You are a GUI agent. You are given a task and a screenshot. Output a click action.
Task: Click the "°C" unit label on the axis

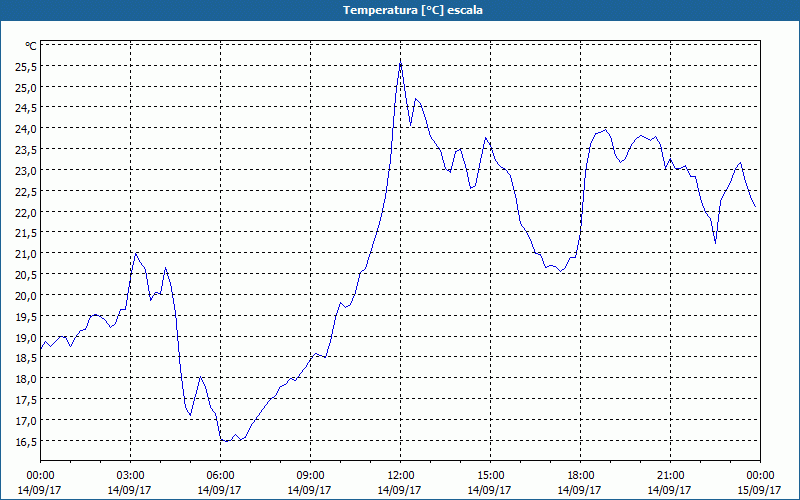pos(31,46)
